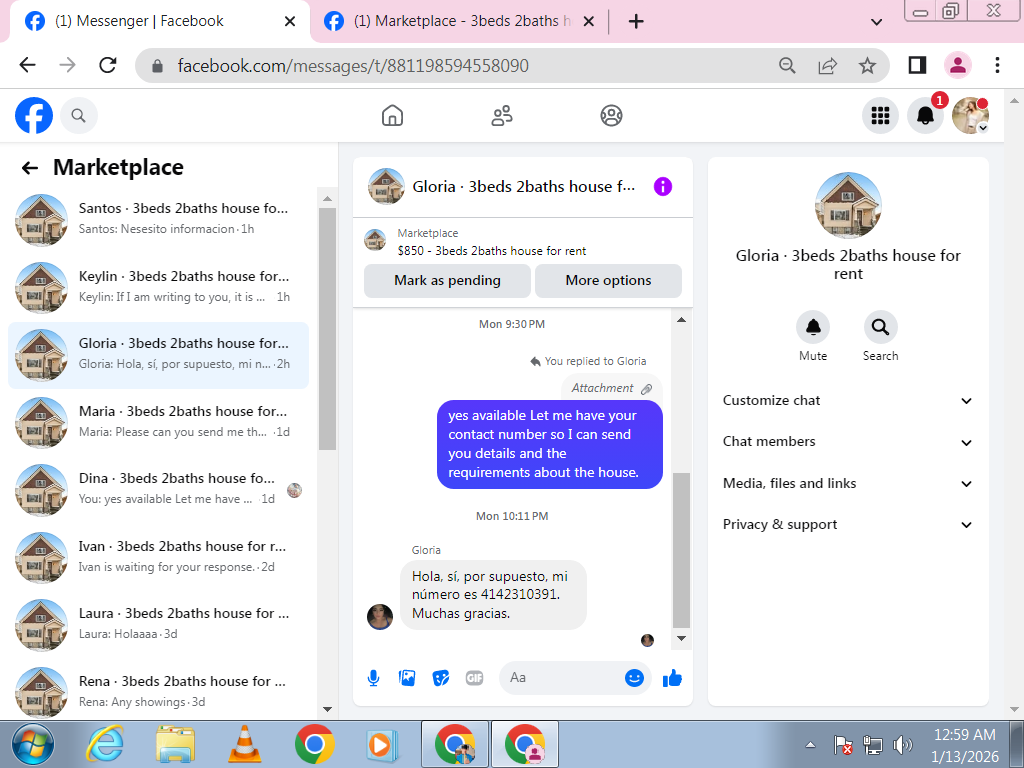
Task: Mute the conversation with bell icon
Action: click(x=813, y=327)
